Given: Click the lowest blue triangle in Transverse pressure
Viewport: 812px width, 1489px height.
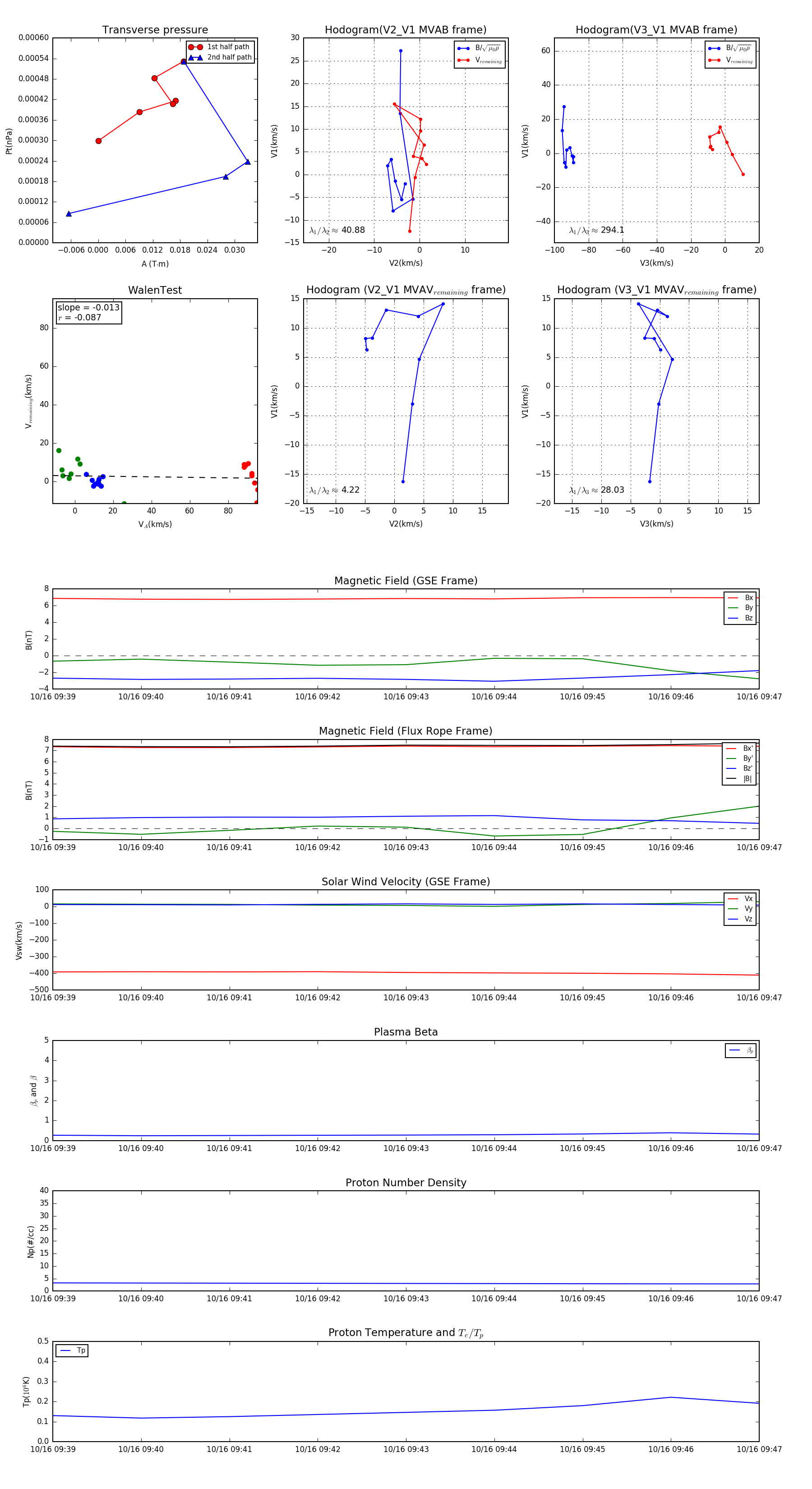Looking at the screenshot, I should pyautogui.click(x=69, y=214).
